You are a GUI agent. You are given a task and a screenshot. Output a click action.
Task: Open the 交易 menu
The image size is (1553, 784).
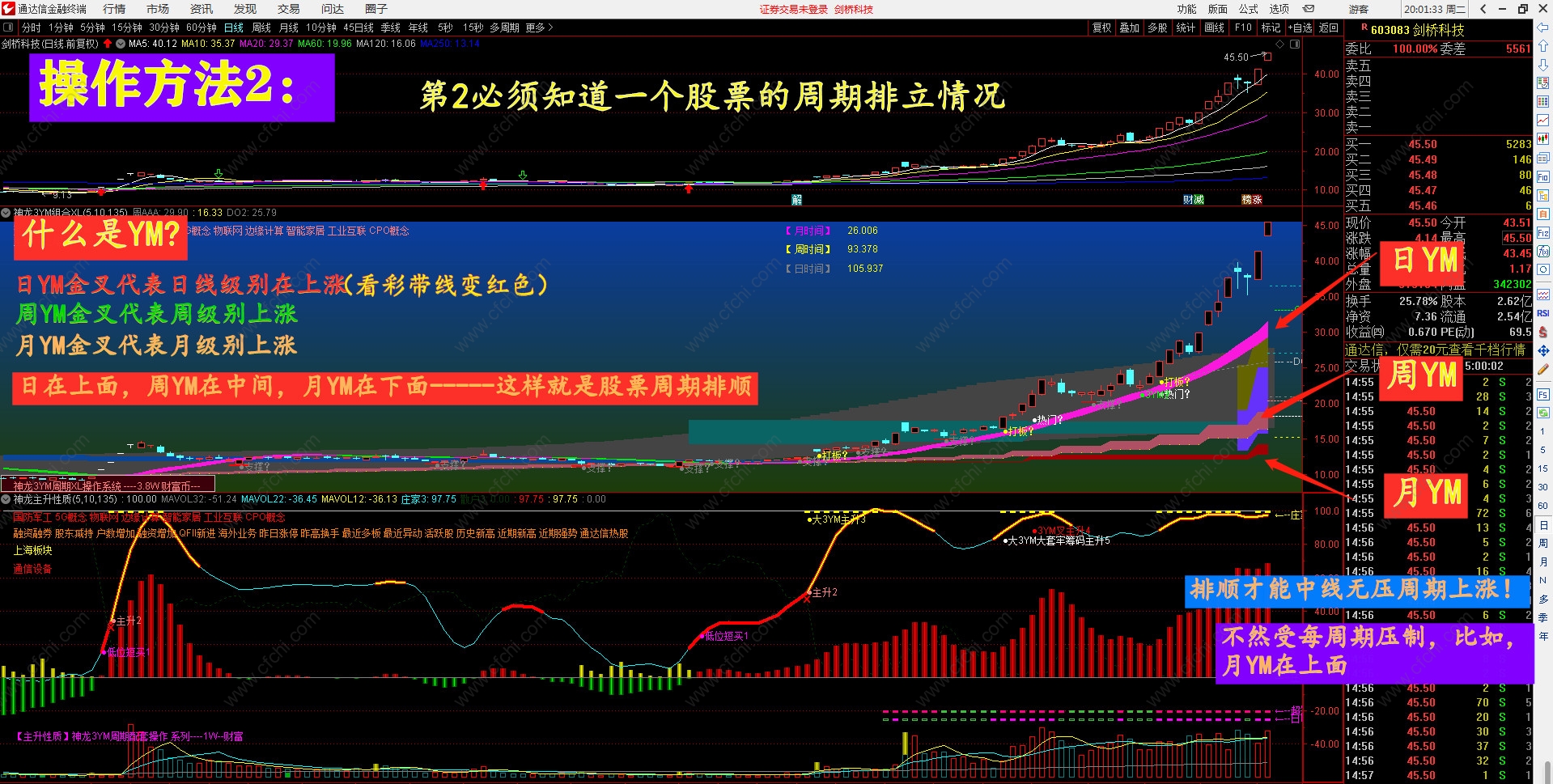(x=289, y=9)
